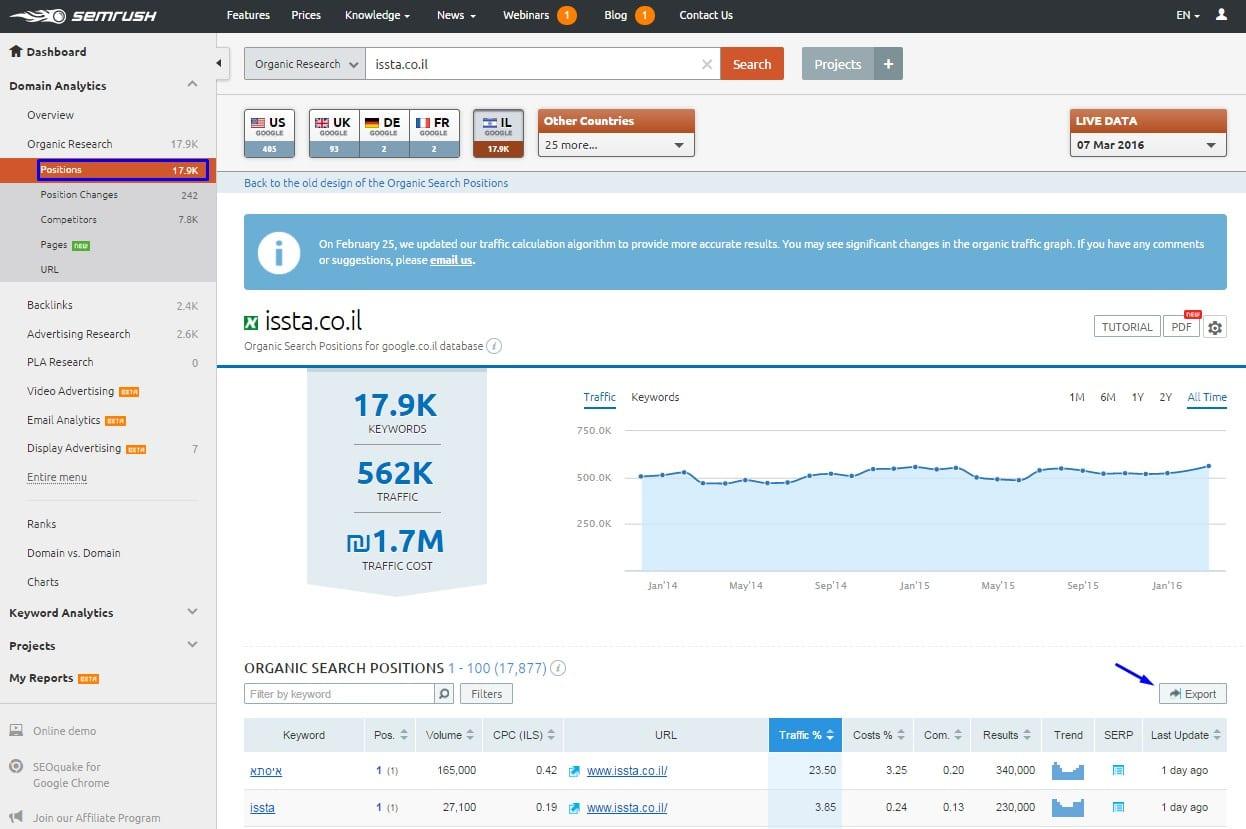
Task: Click the blue info notice icon
Action: (x=279, y=252)
